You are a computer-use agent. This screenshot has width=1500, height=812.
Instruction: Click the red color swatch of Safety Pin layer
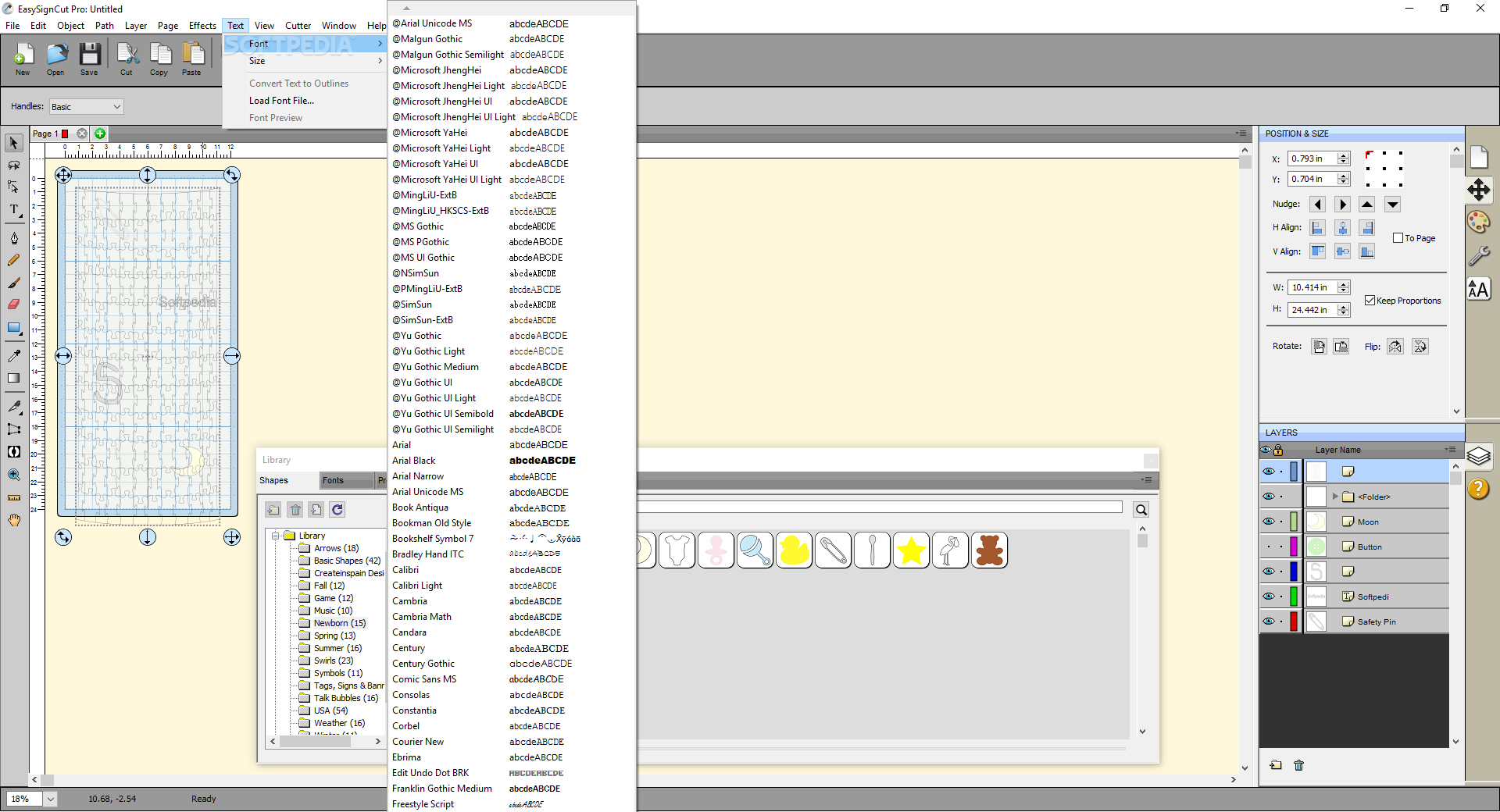[x=1294, y=621]
